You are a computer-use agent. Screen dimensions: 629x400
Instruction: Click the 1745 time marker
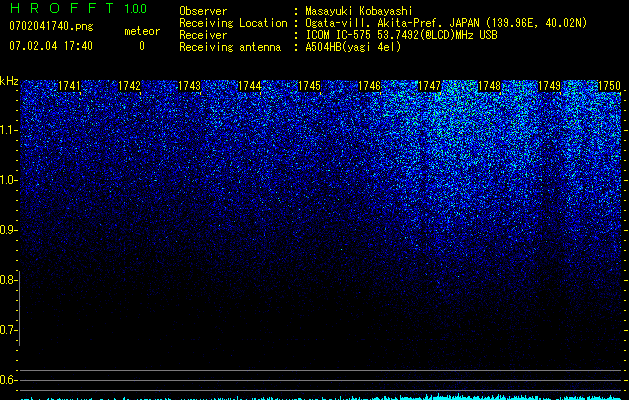tap(309, 86)
